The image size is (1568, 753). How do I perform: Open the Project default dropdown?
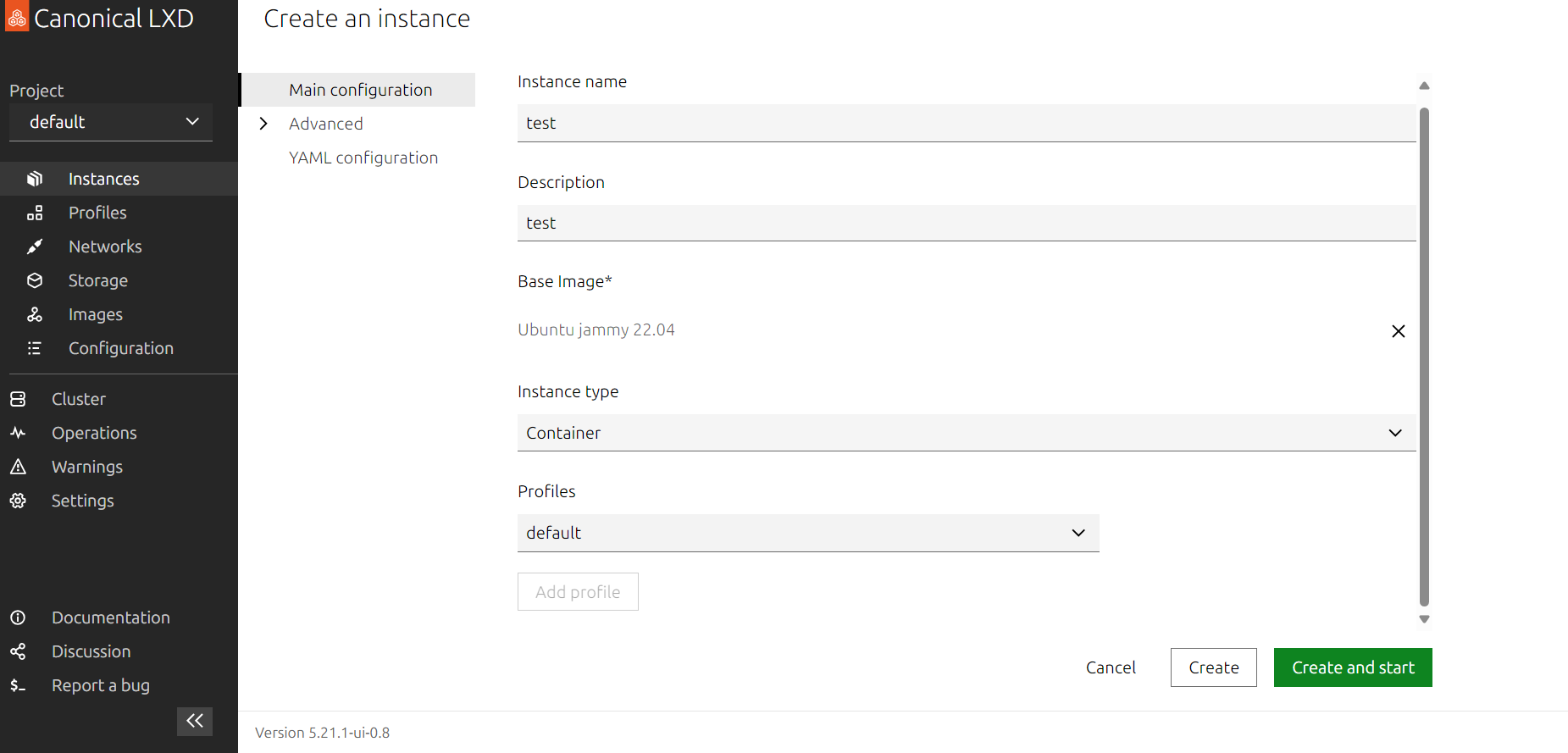pyautogui.click(x=111, y=122)
